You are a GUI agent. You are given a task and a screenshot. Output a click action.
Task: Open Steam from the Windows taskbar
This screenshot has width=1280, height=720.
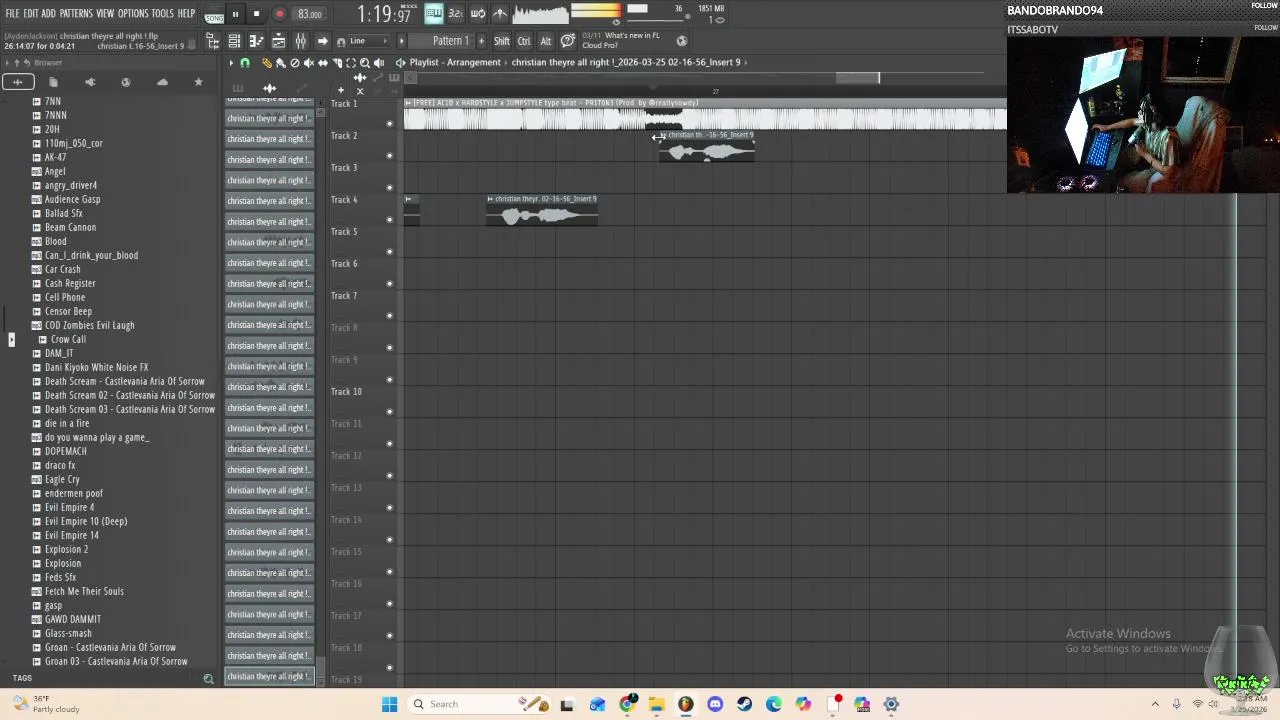point(744,704)
